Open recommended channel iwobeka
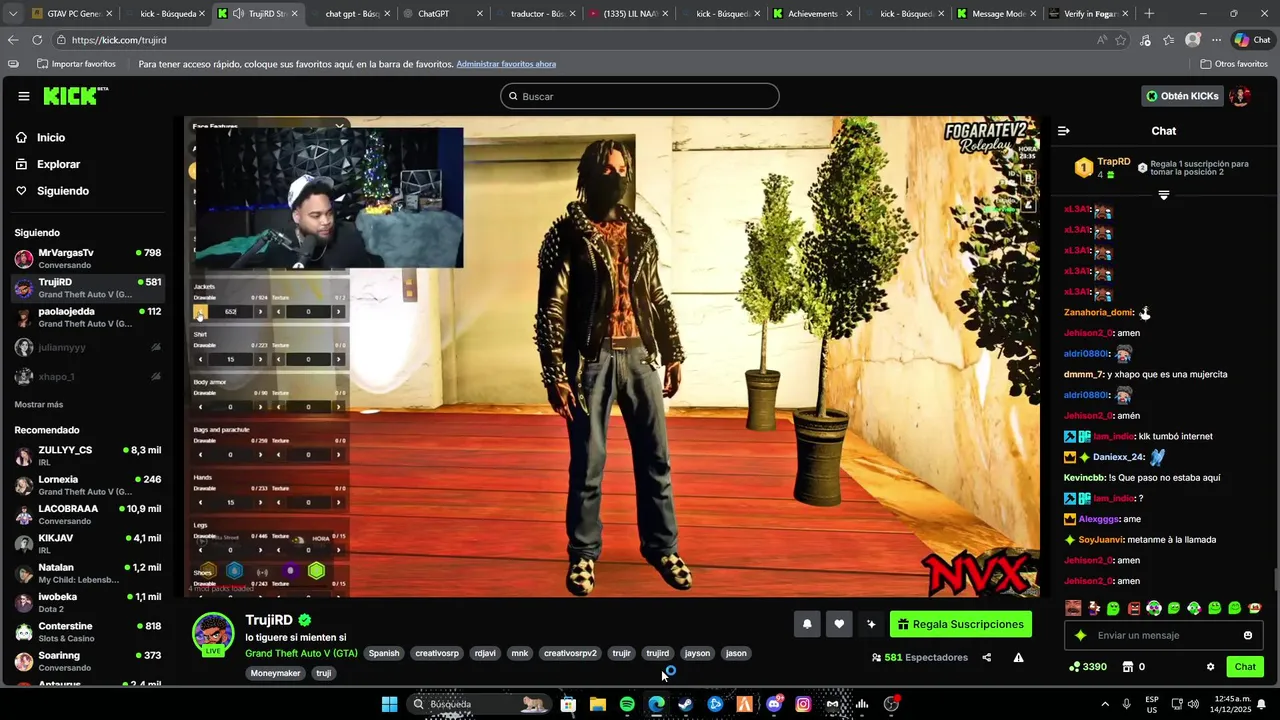1280x720 pixels. (x=87, y=602)
